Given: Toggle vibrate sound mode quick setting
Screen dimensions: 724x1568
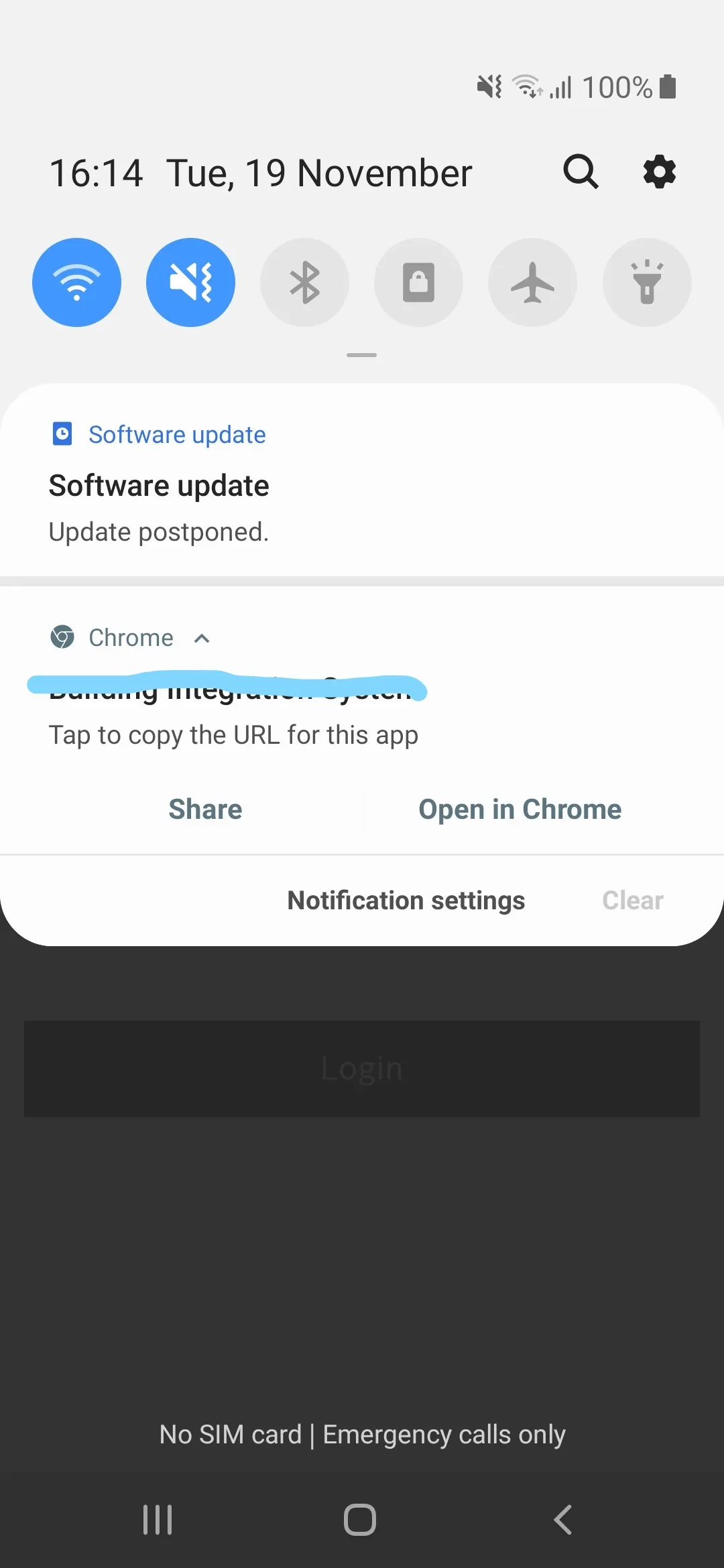Looking at the screenshot, I should click(190, 282).
